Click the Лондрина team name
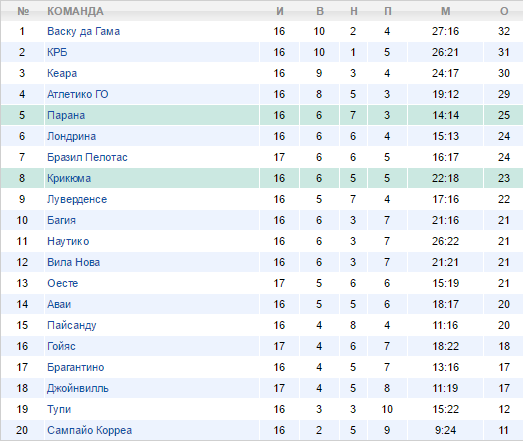The width and height of the screenshot is (523, 441). click(71, 136)
